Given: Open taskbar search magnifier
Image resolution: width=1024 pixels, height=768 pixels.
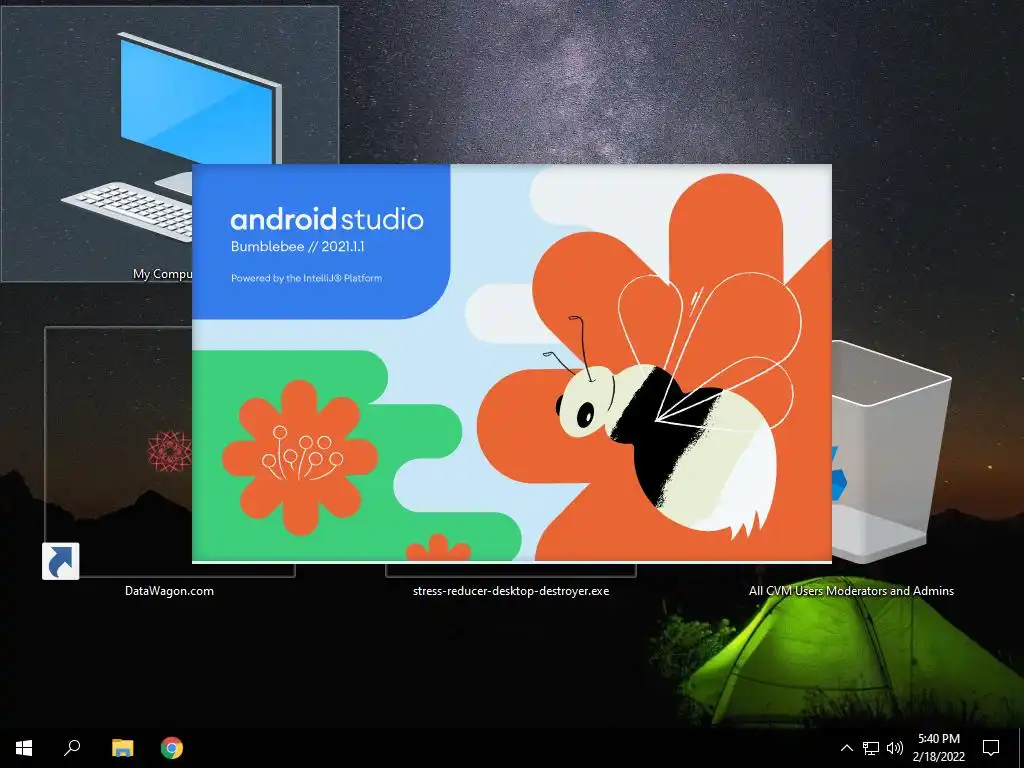Looking at the screenshot, I should (x=72, y=748).
